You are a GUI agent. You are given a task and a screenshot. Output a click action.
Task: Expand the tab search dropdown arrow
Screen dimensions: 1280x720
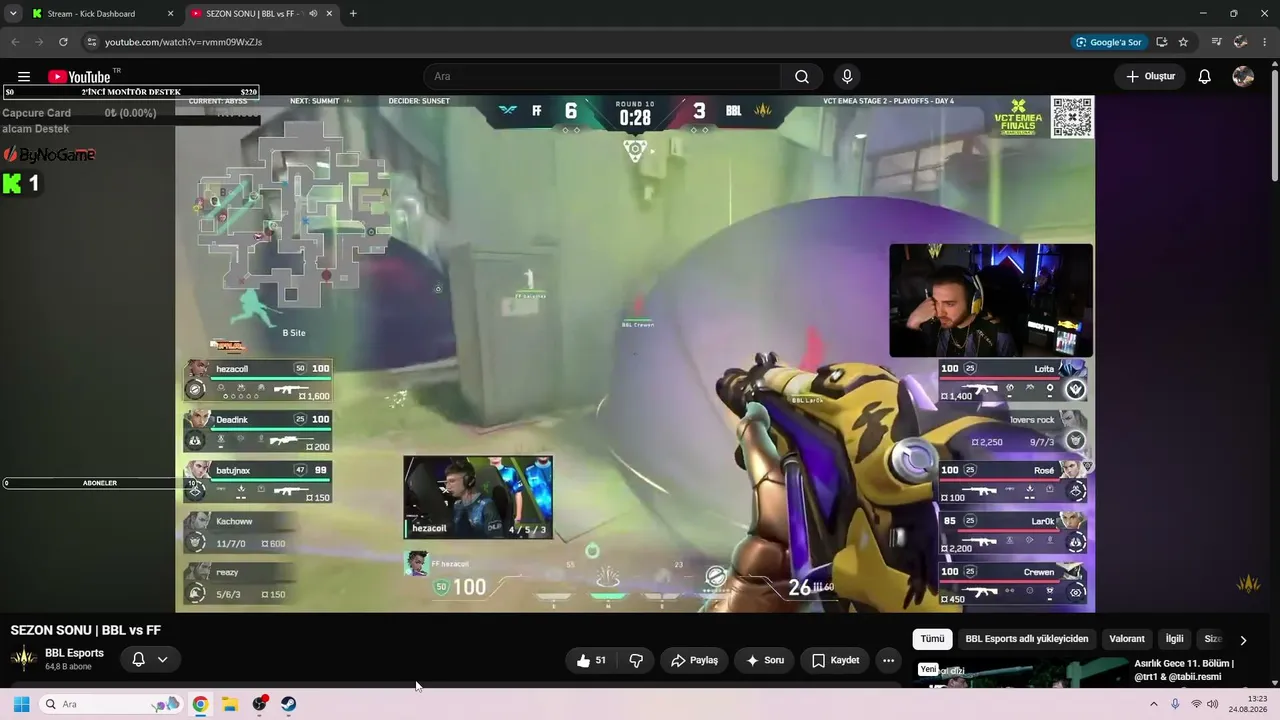click(13, 14)
